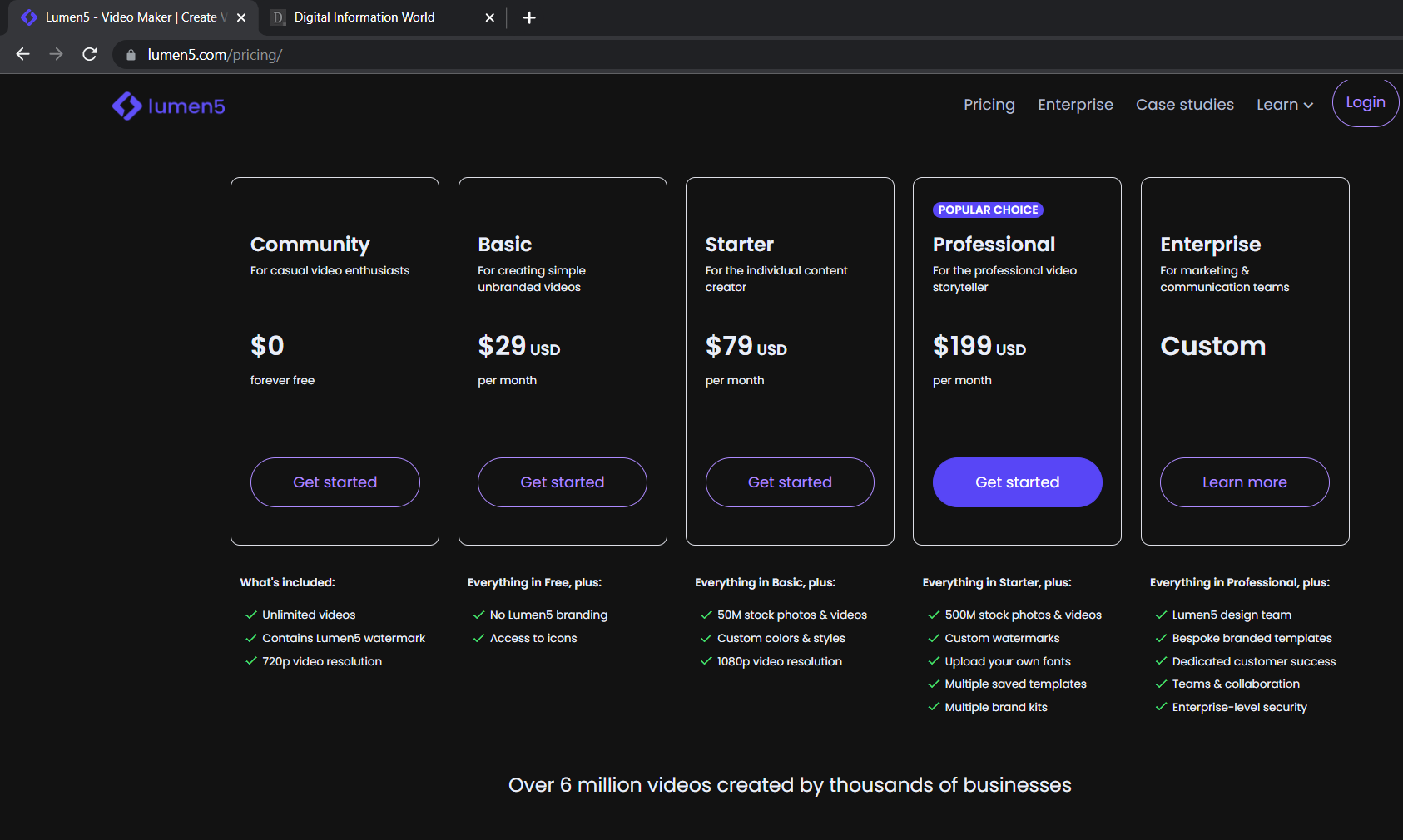Click 'forever free' text under $0
This screenshot has height=840, width=1403.
pos(282,380)
